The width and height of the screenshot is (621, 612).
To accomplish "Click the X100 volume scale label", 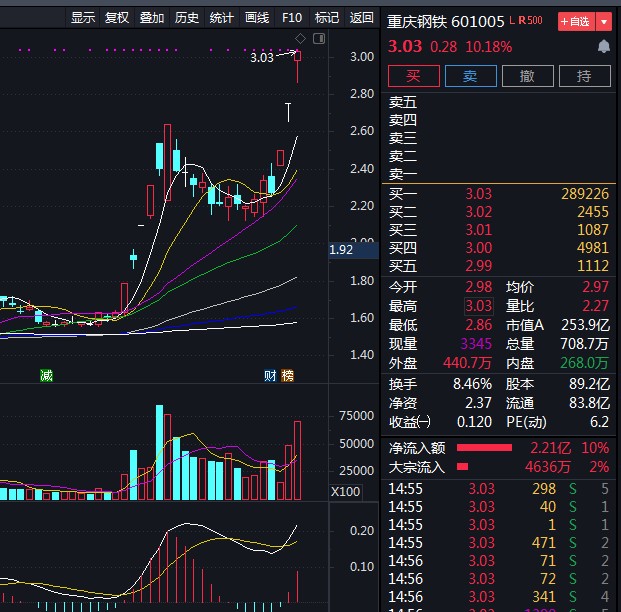I will pos(345,492).
